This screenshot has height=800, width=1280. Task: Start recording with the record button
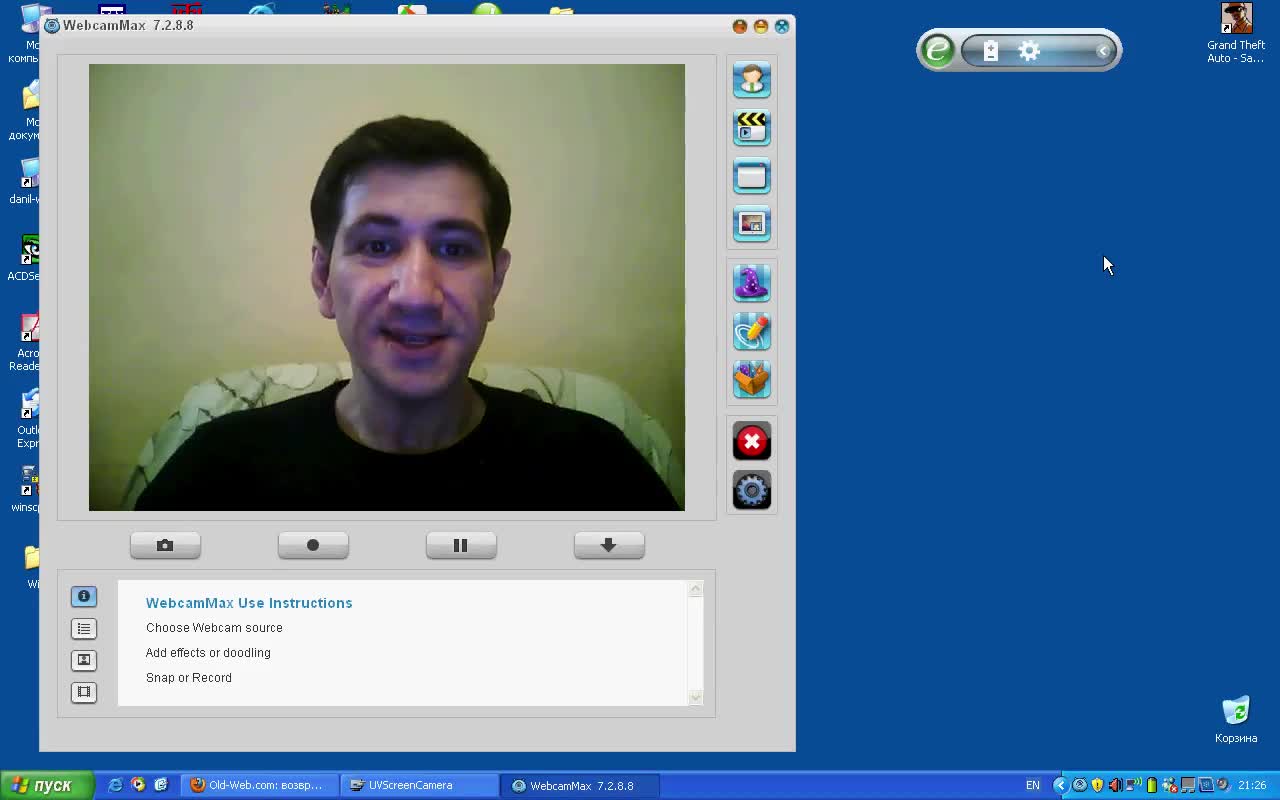point(313,545)
